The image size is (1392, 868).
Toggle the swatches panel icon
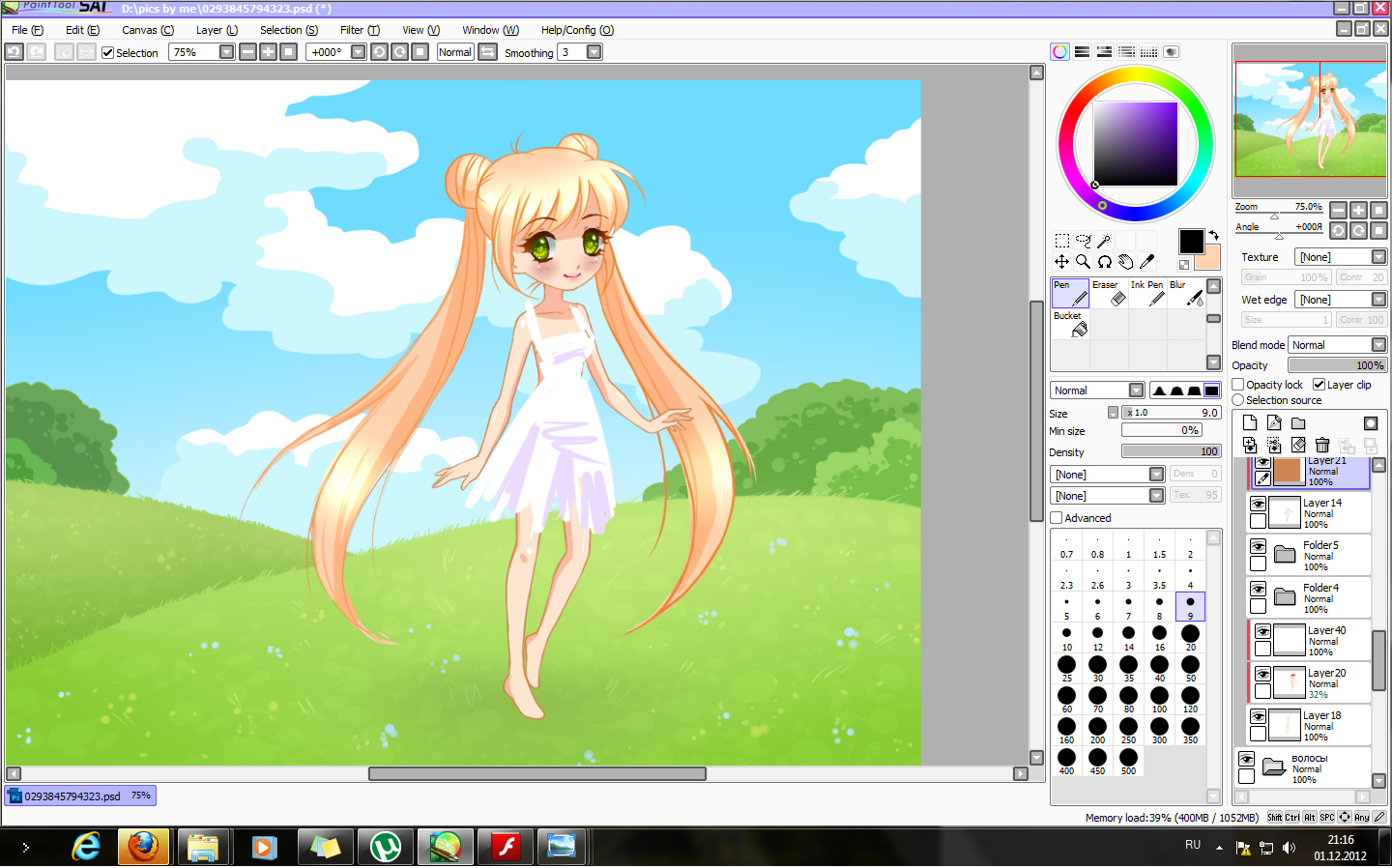point(1148,52)
